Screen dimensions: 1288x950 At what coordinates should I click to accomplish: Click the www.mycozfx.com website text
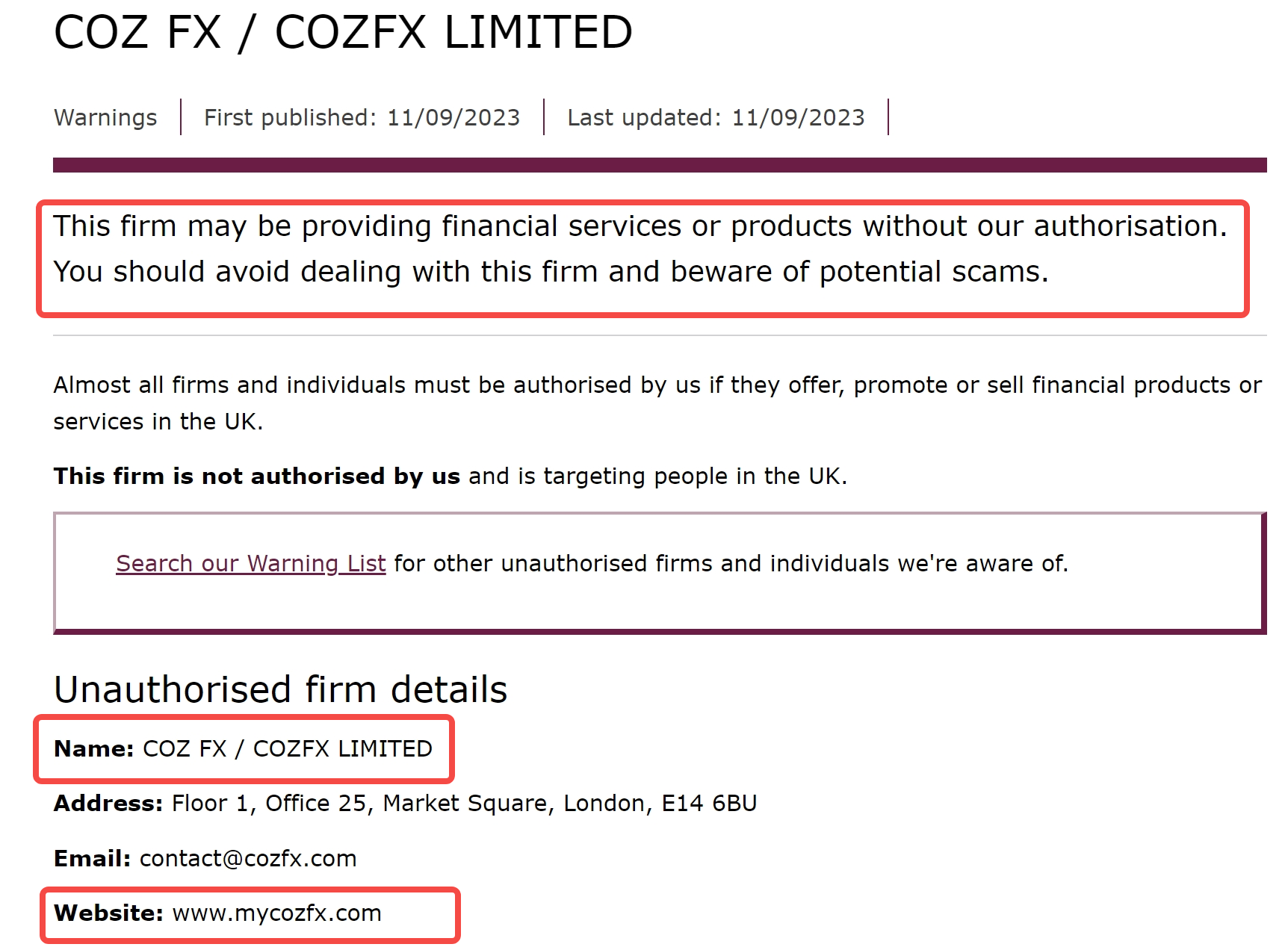pos(276,913)
